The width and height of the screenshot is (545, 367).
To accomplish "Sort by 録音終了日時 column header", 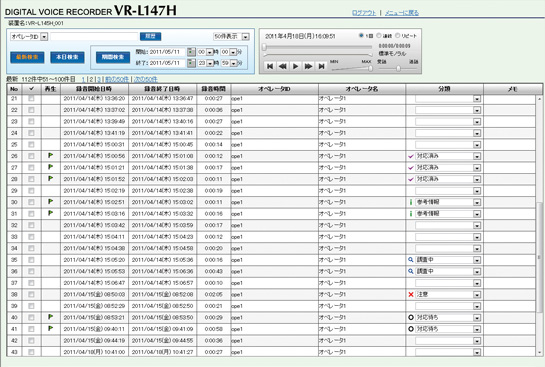I will [x=162, y=89].
